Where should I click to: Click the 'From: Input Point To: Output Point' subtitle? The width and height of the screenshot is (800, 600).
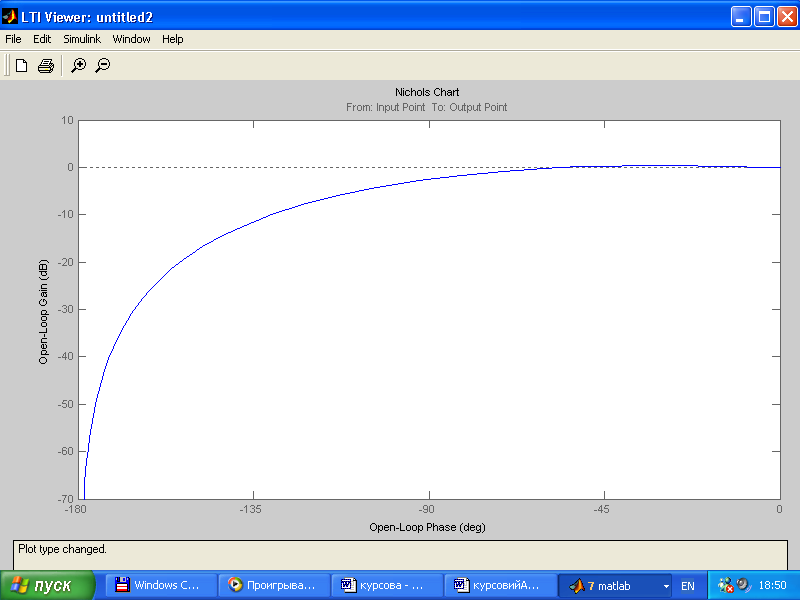(x=427, y=107)
